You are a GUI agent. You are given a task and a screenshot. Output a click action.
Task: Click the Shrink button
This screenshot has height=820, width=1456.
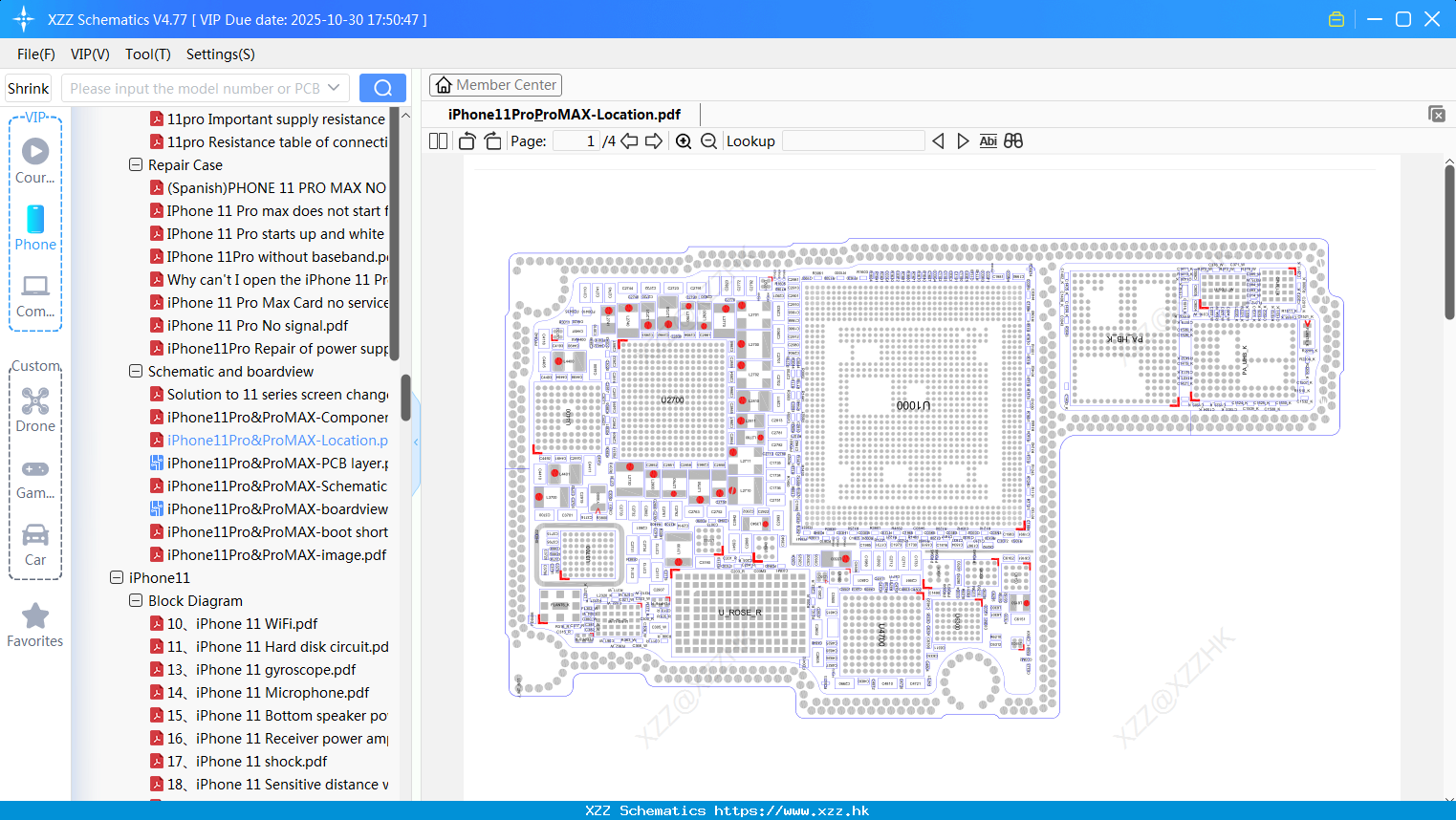(28, 88)
